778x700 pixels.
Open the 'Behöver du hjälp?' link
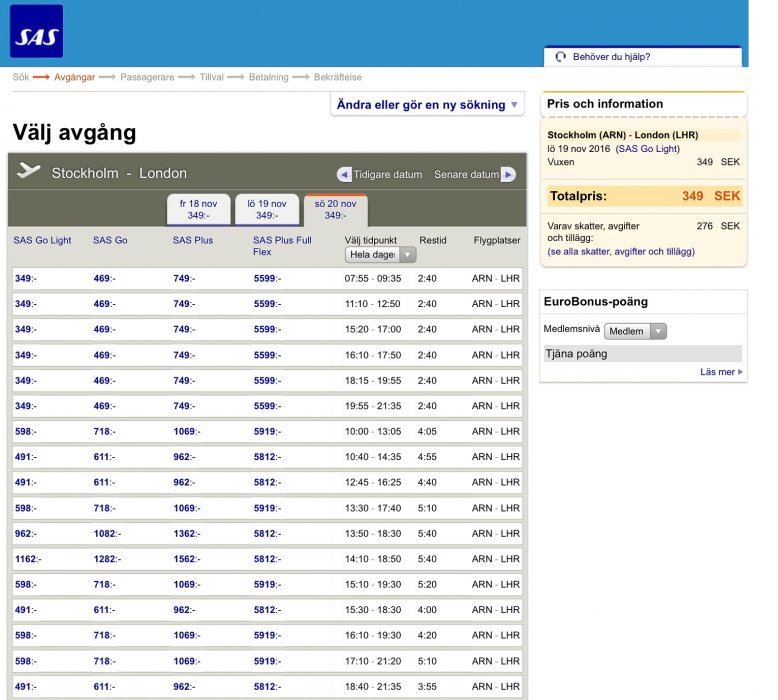611,57
